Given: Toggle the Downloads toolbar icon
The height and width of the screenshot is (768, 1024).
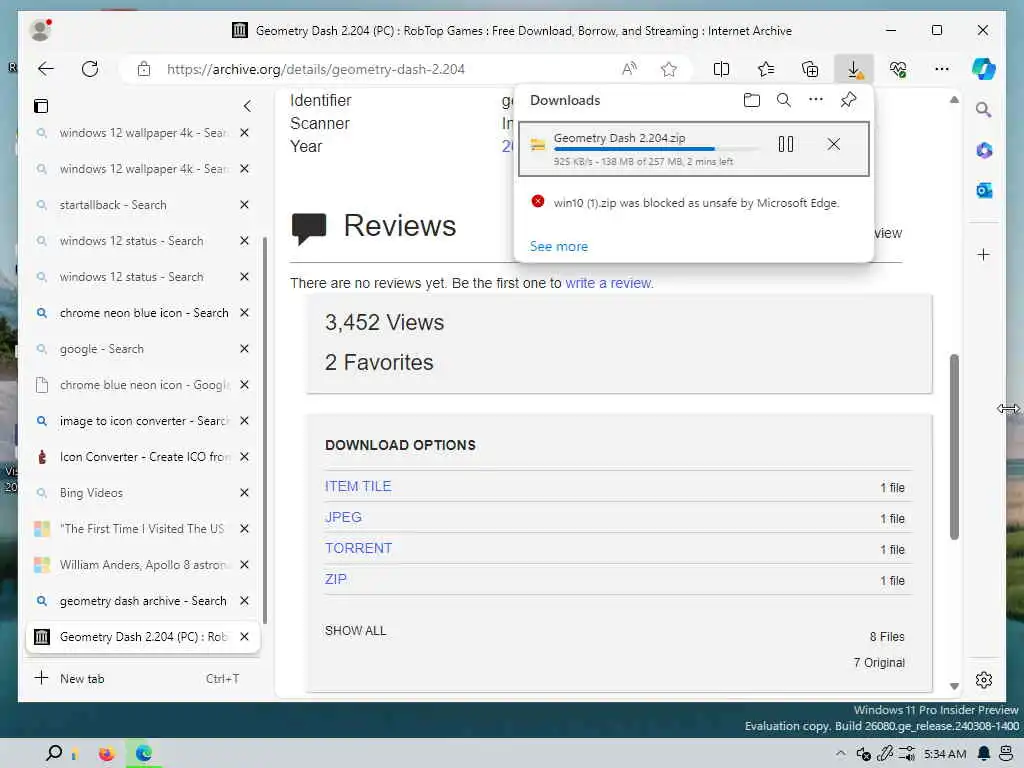Looking at the screenshot, I should [x=854, y=69].
